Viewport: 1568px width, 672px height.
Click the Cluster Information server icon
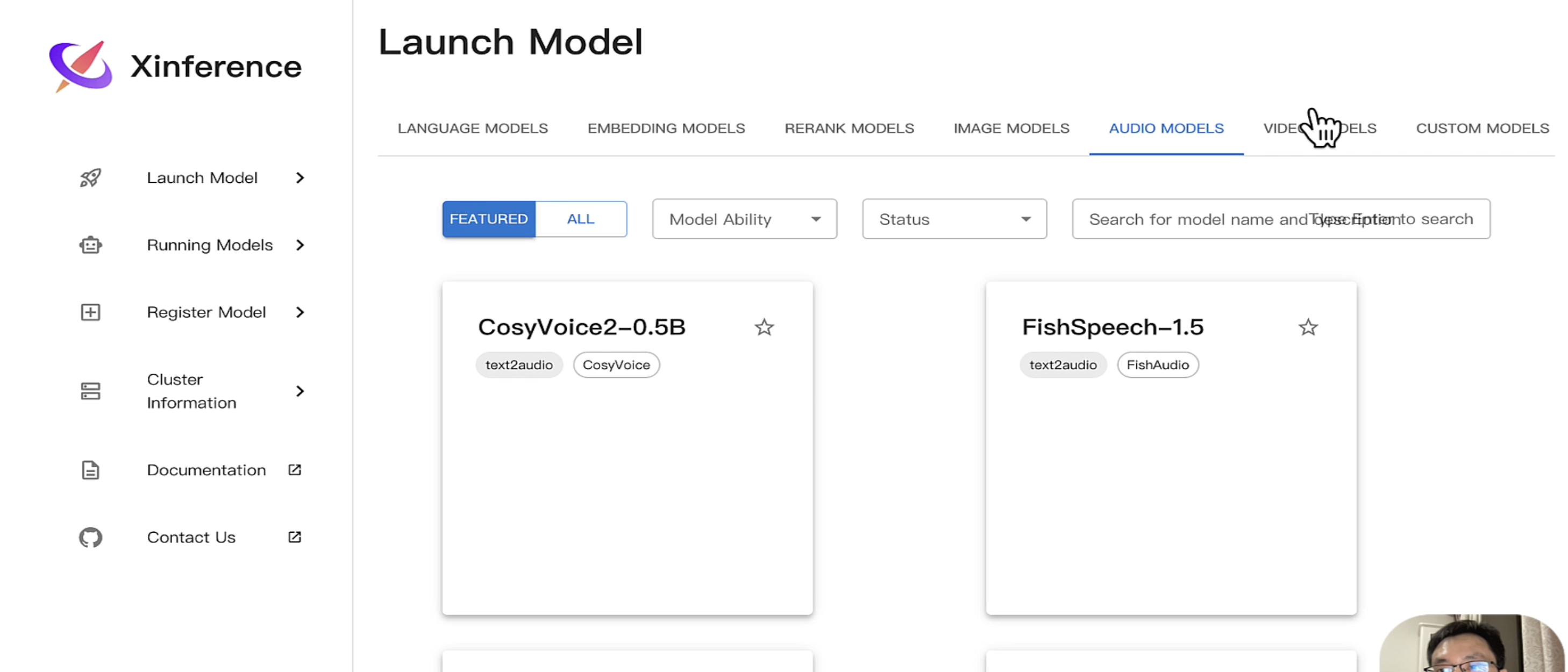(x=91, y=391)
